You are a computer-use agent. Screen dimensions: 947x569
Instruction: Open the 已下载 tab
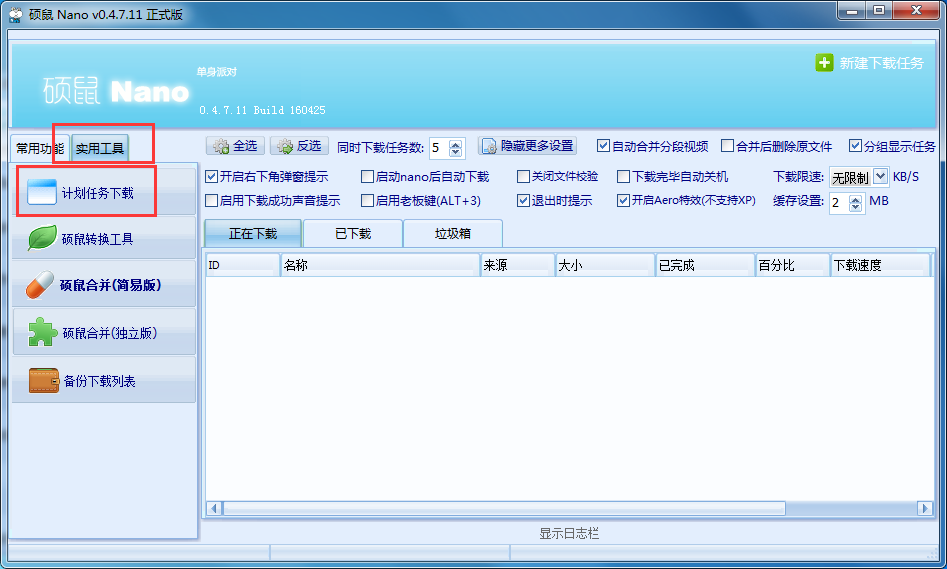point(353,234)
